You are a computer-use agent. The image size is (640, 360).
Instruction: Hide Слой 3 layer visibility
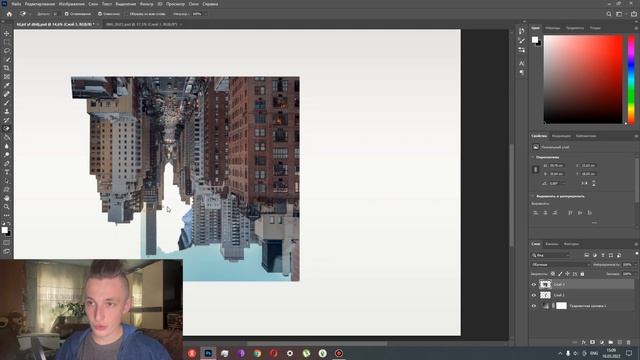pyautogui.click(x=533, y=284)
